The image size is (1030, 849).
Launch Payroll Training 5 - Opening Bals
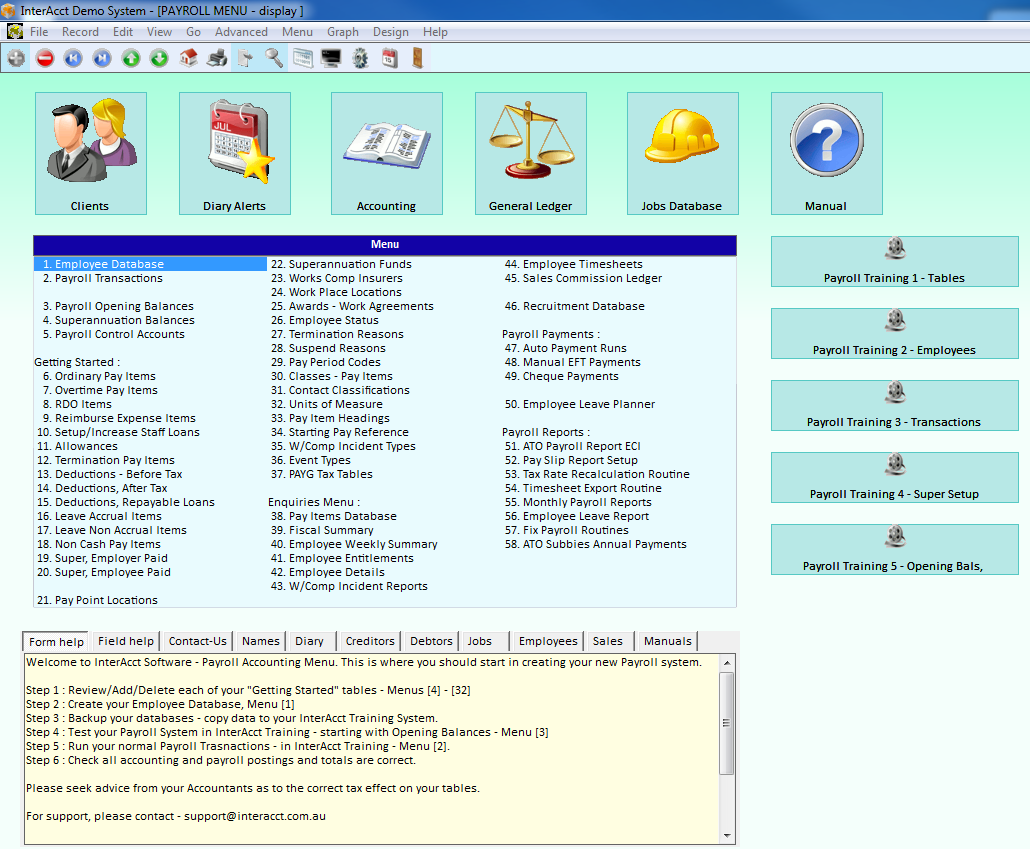[x=894, y=549]
